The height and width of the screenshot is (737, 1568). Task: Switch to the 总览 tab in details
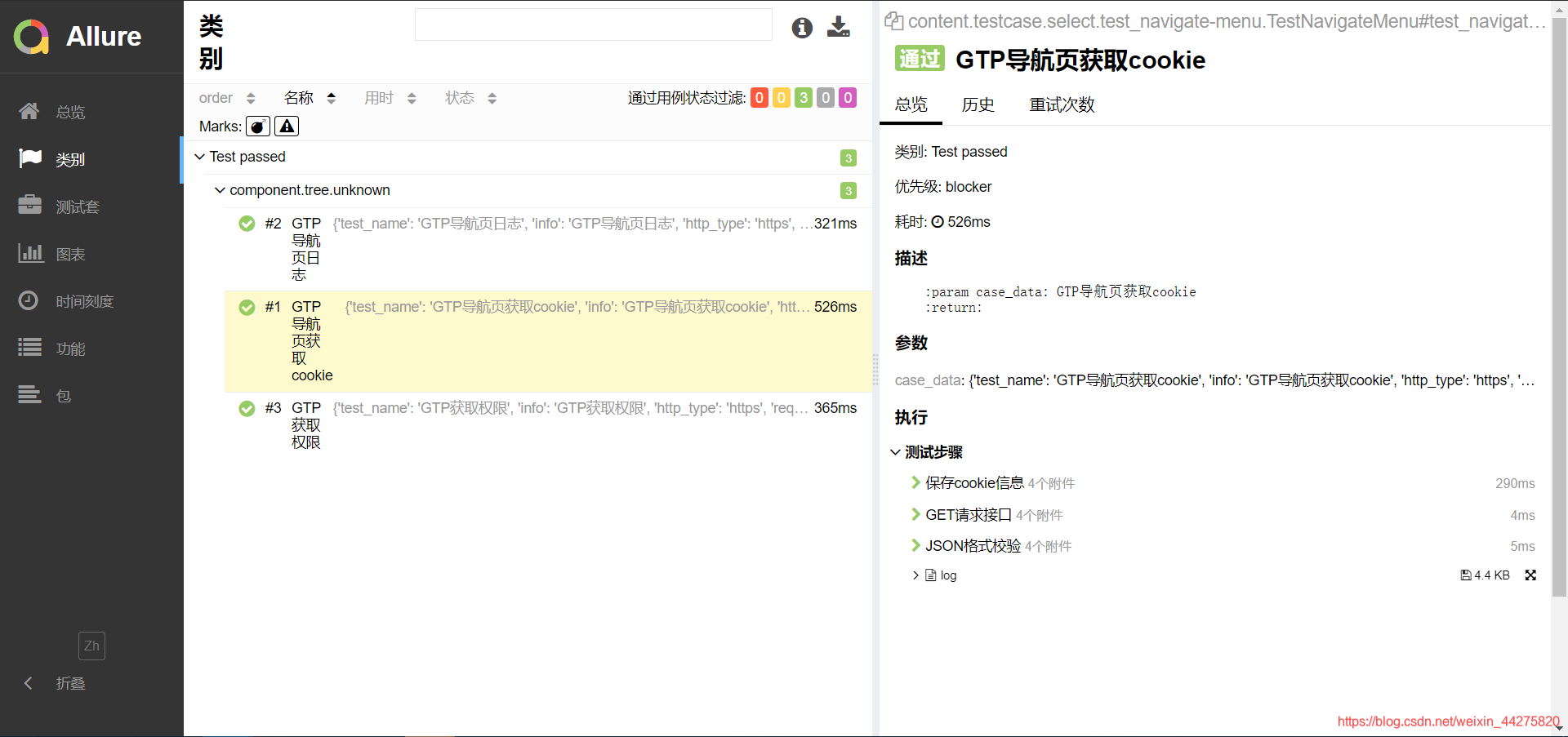(x=911, y=104)
